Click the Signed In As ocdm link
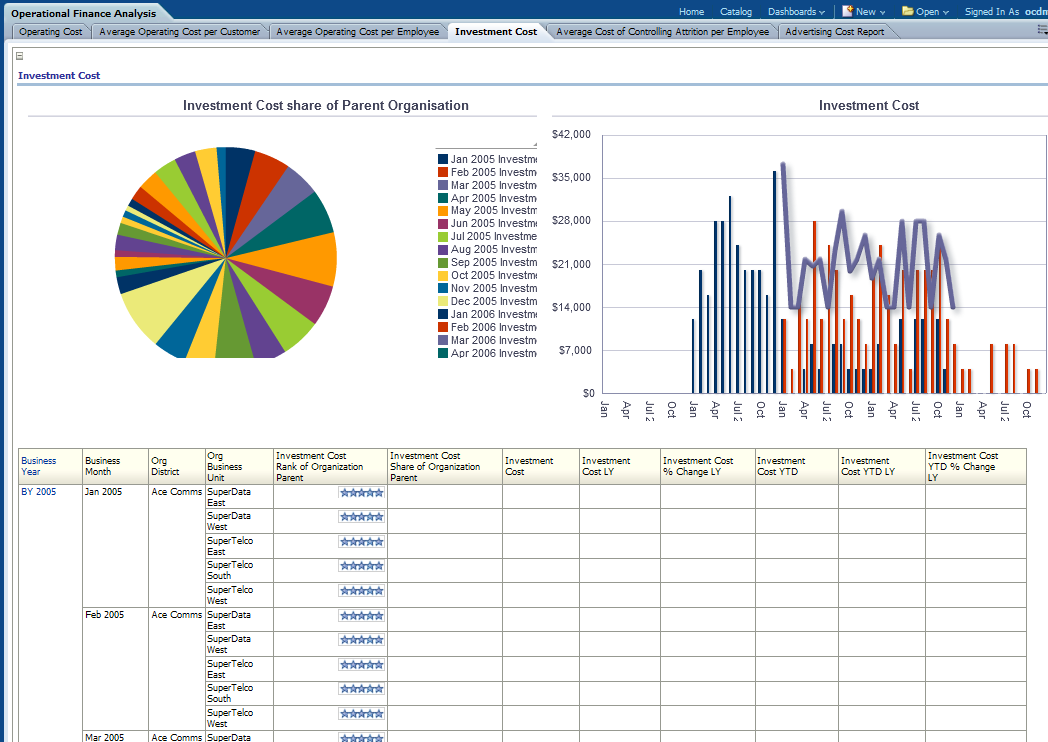Viewport: 1048px width, 742px height. pos(1005,11)
